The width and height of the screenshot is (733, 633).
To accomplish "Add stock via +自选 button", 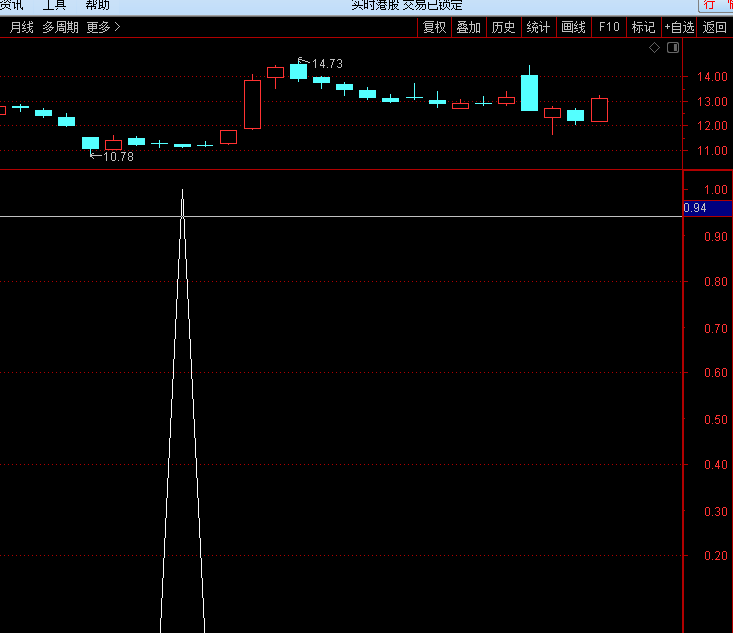I will point(679,28).
